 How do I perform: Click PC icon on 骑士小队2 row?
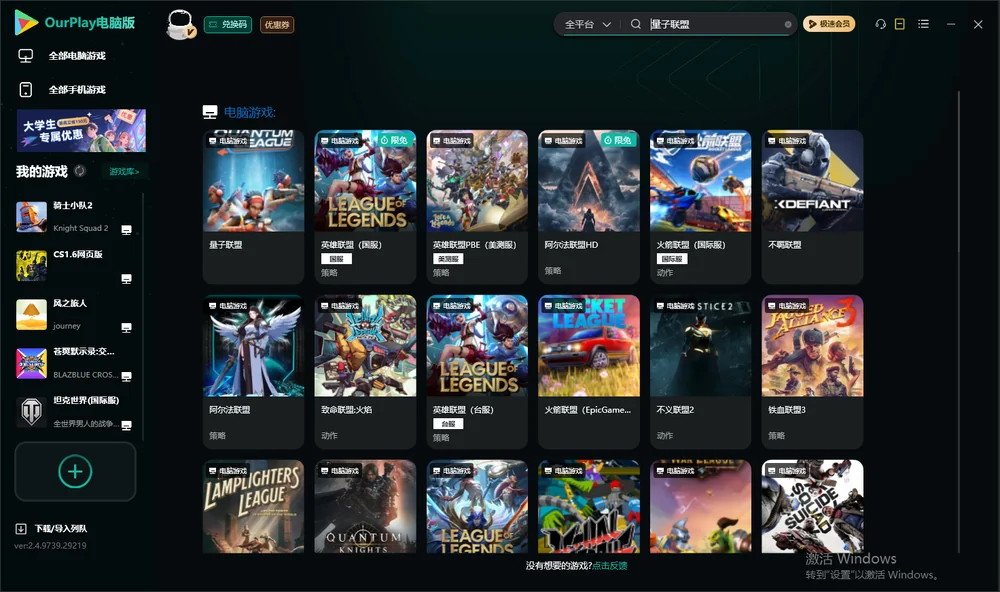point(126,230)
